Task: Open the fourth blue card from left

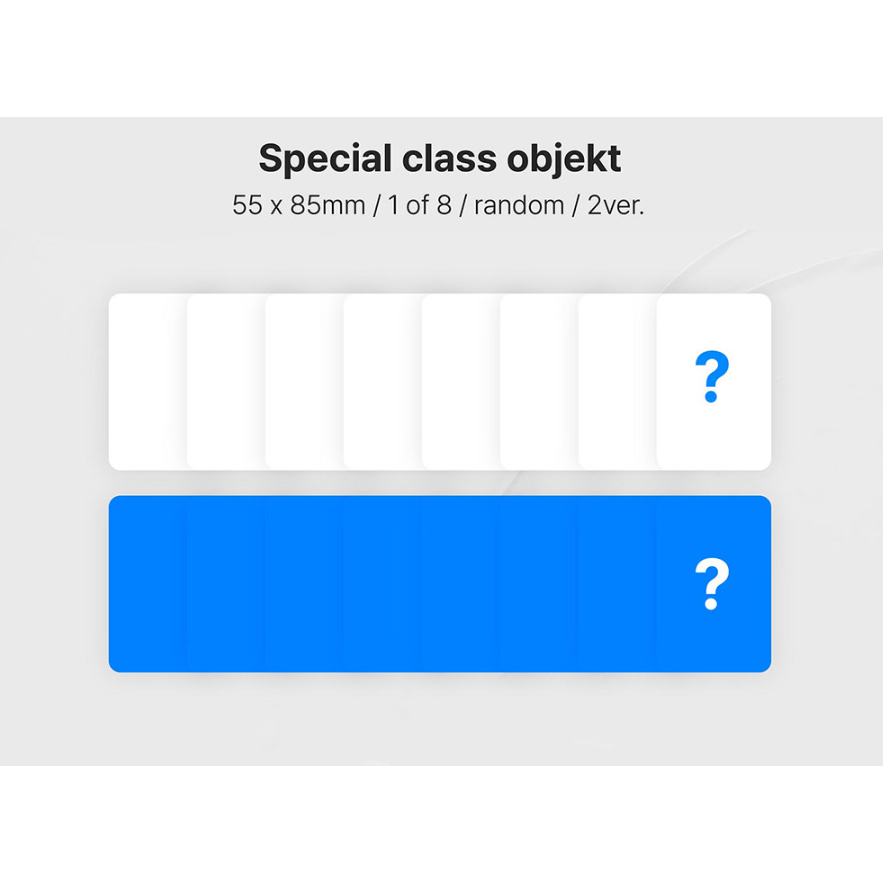Action: (382, 585)
